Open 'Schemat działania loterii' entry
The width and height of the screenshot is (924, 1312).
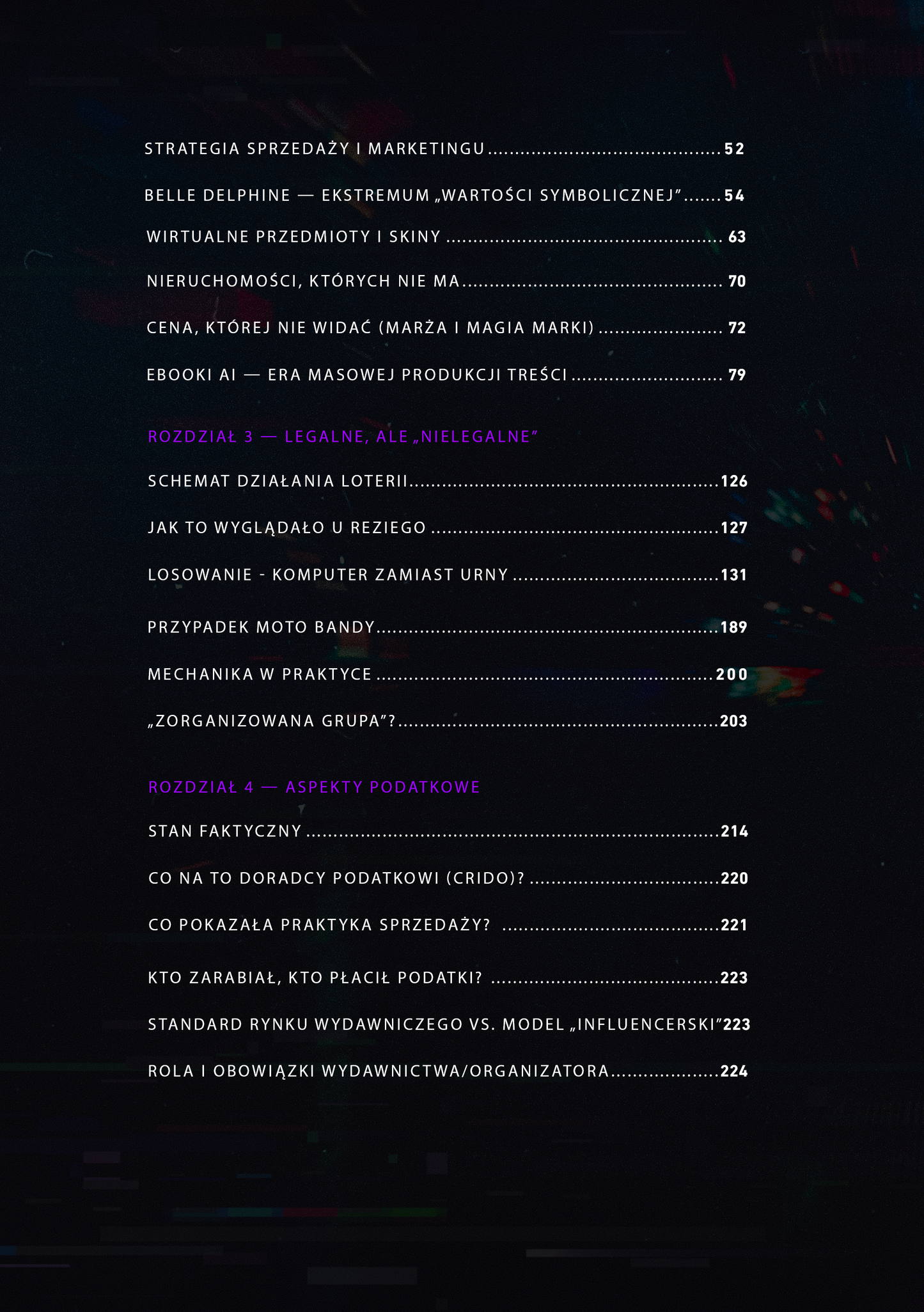pos(448,481)
